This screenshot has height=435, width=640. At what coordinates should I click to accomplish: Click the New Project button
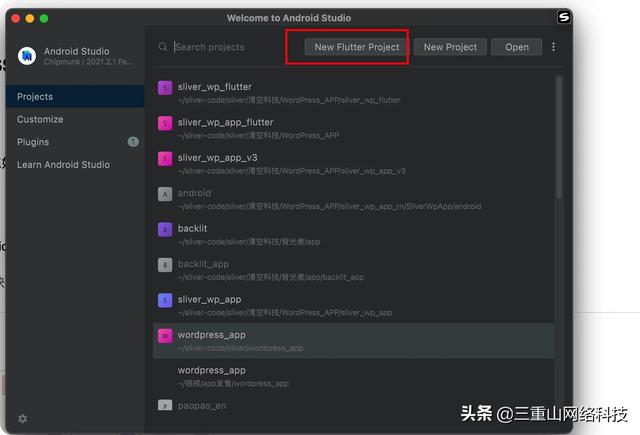[x=450, y=47]
